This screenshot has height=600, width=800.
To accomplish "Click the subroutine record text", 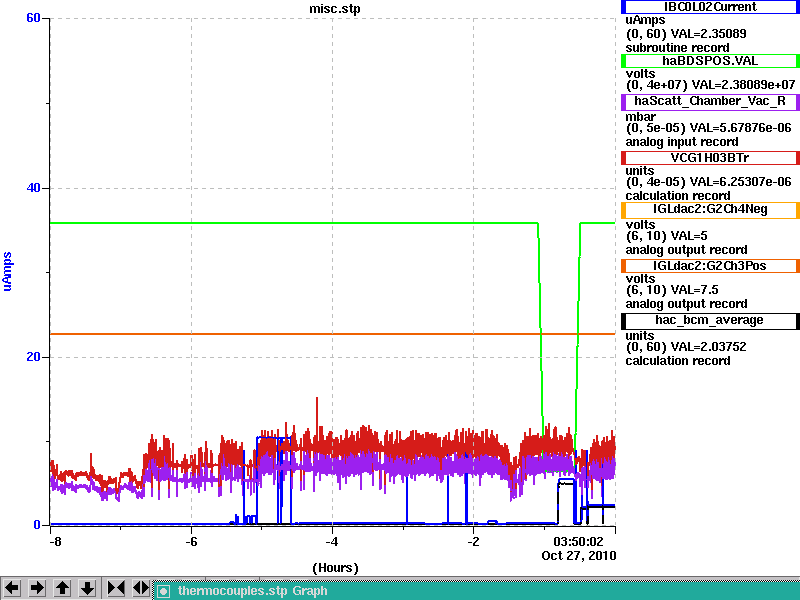I will (678, 48).
